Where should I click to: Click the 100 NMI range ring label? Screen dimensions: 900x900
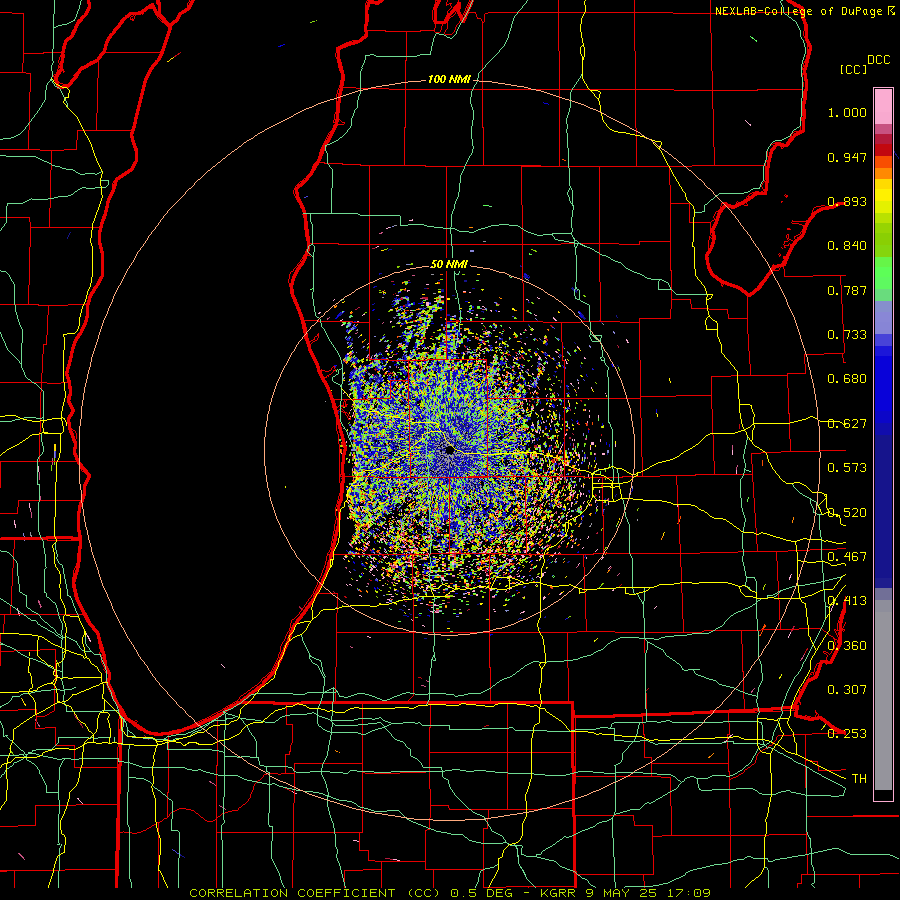[x=449, y=79]
